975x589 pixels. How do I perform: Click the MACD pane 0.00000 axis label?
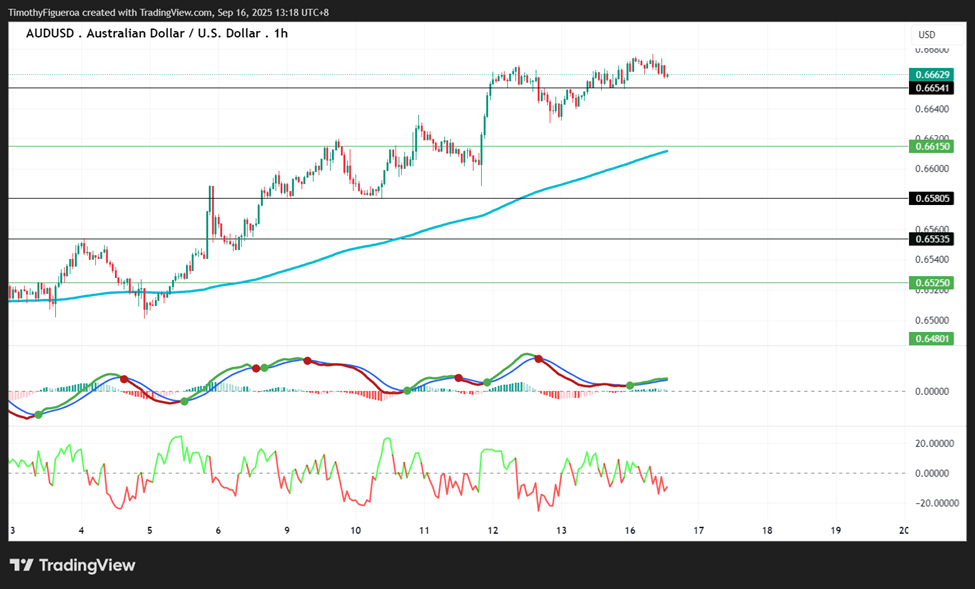pos(932,392)
